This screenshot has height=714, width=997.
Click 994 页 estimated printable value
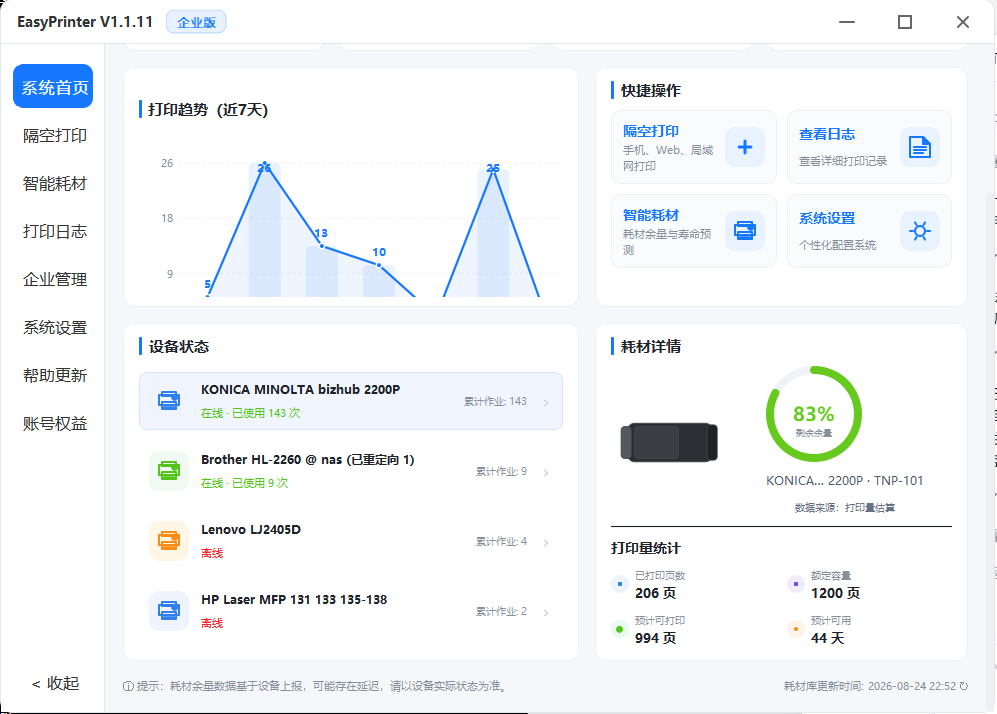(655, 638)
